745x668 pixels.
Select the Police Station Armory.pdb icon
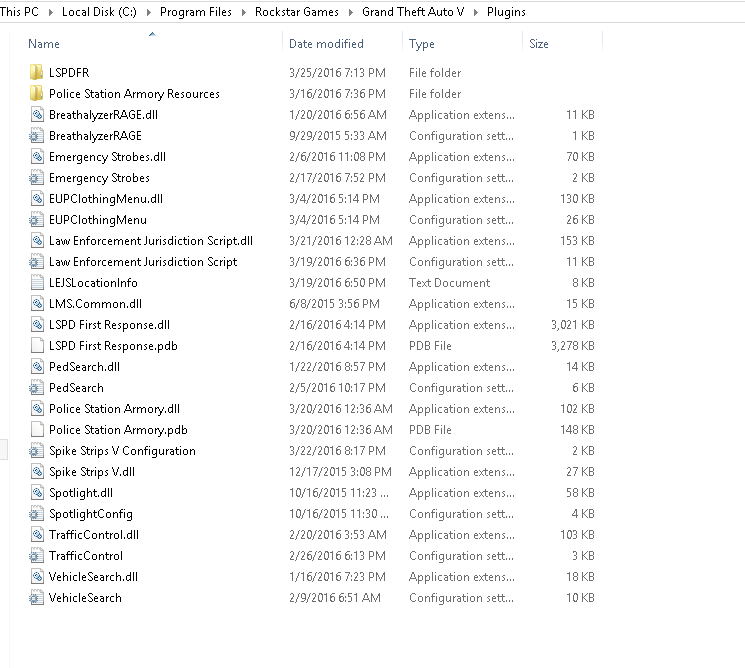coord(37,429)
